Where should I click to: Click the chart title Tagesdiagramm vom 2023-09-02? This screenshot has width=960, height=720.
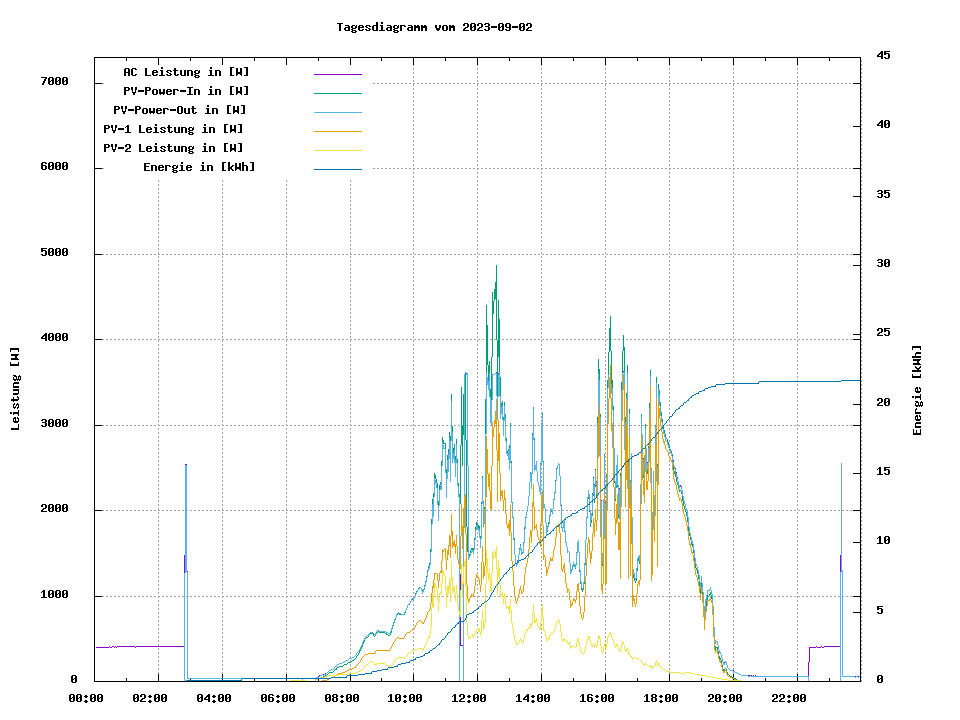pos(435,27)
